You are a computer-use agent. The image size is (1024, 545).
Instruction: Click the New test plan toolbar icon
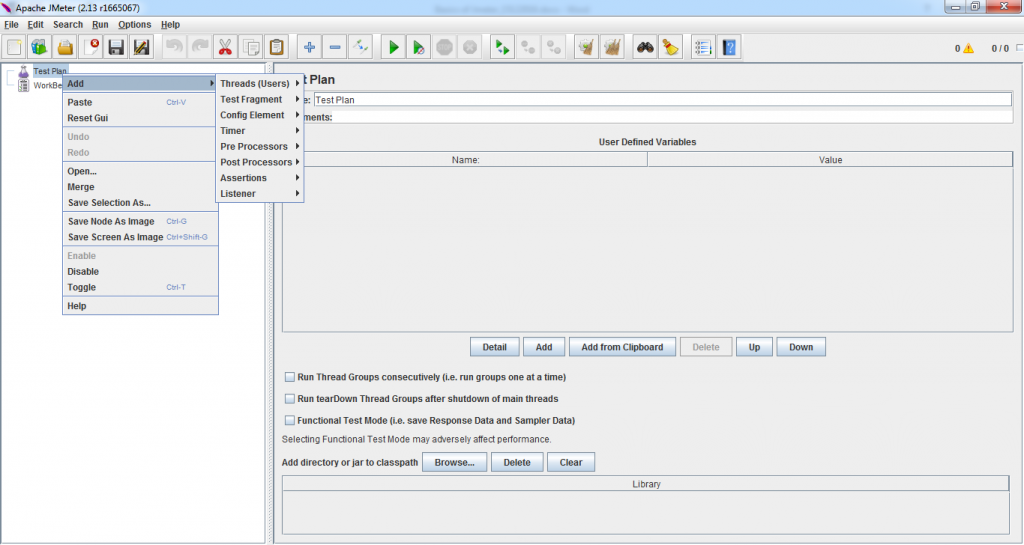14,48
